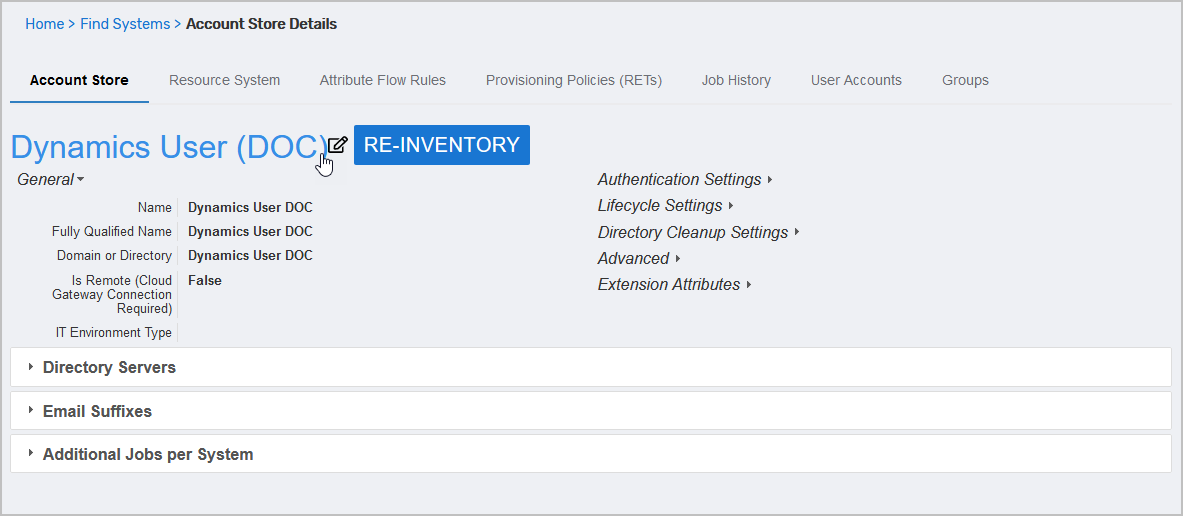
Task: Open the Provisioning Policies (RETs) tab
Action: pyautogui.click(x=573, y=80)
